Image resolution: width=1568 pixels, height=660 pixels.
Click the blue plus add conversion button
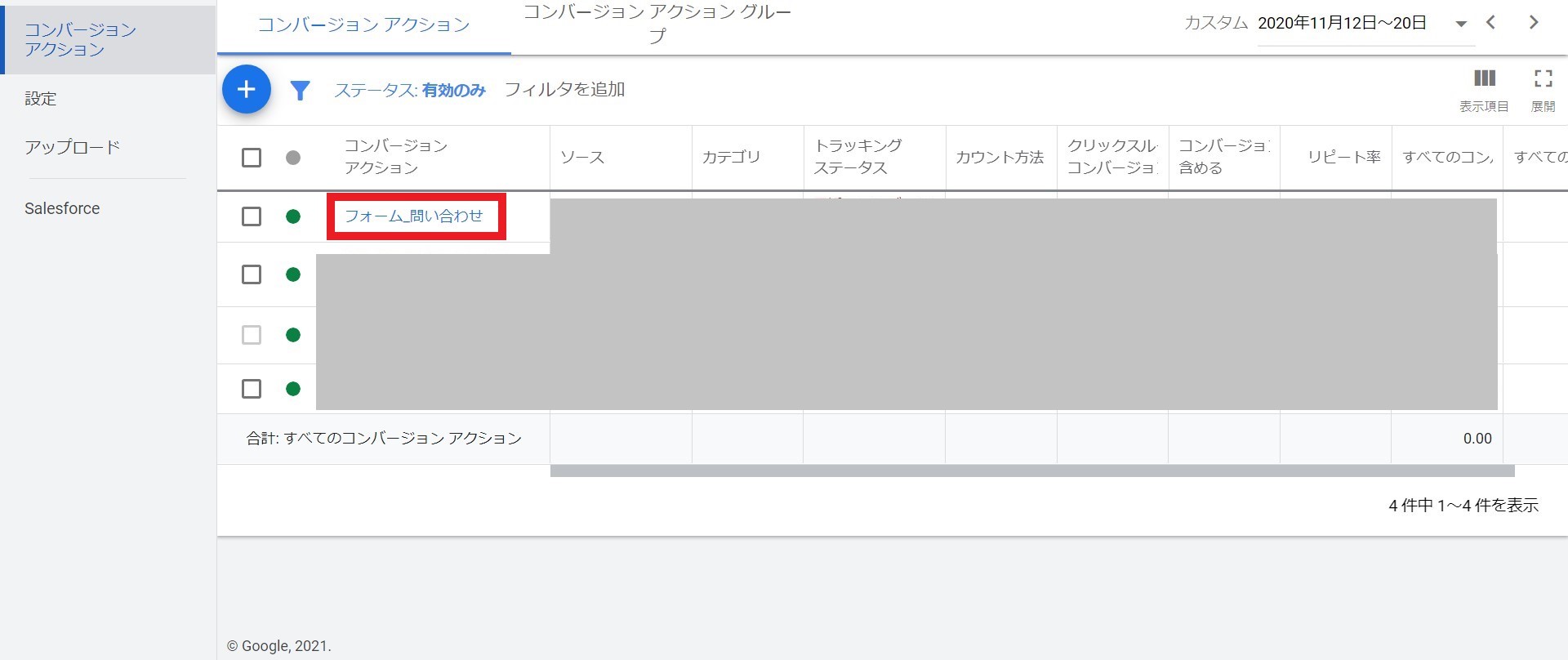coord(246,89)
